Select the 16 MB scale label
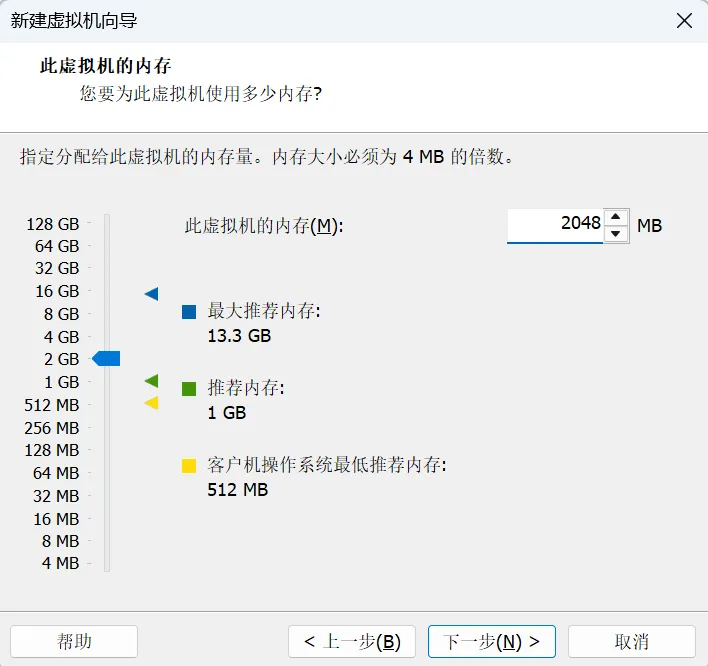Image resolution: width=708 pixels, height=666 pixels. (x=56, y=519)
